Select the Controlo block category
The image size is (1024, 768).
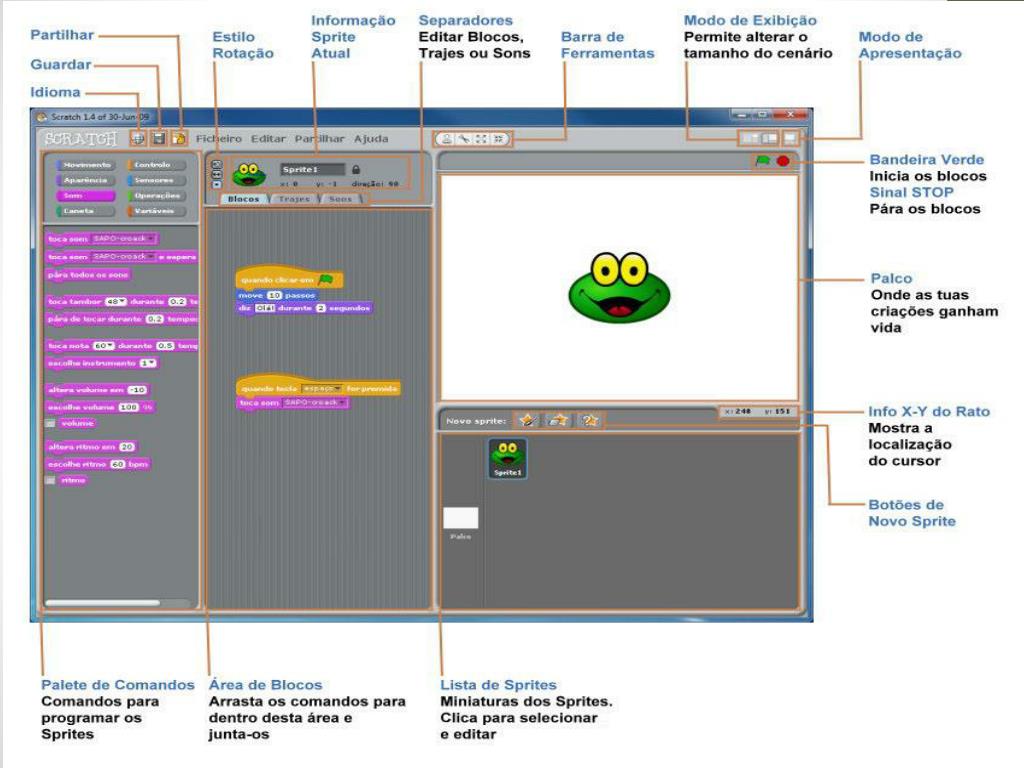156,165
